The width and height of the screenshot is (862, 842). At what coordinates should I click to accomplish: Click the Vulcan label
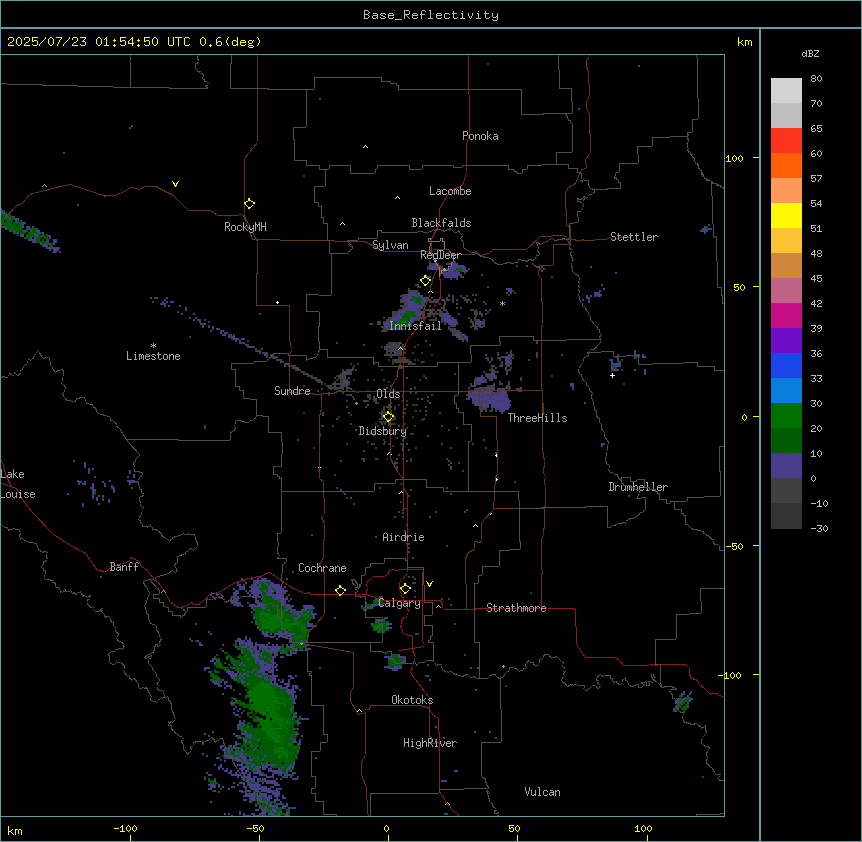click(542, 792)
